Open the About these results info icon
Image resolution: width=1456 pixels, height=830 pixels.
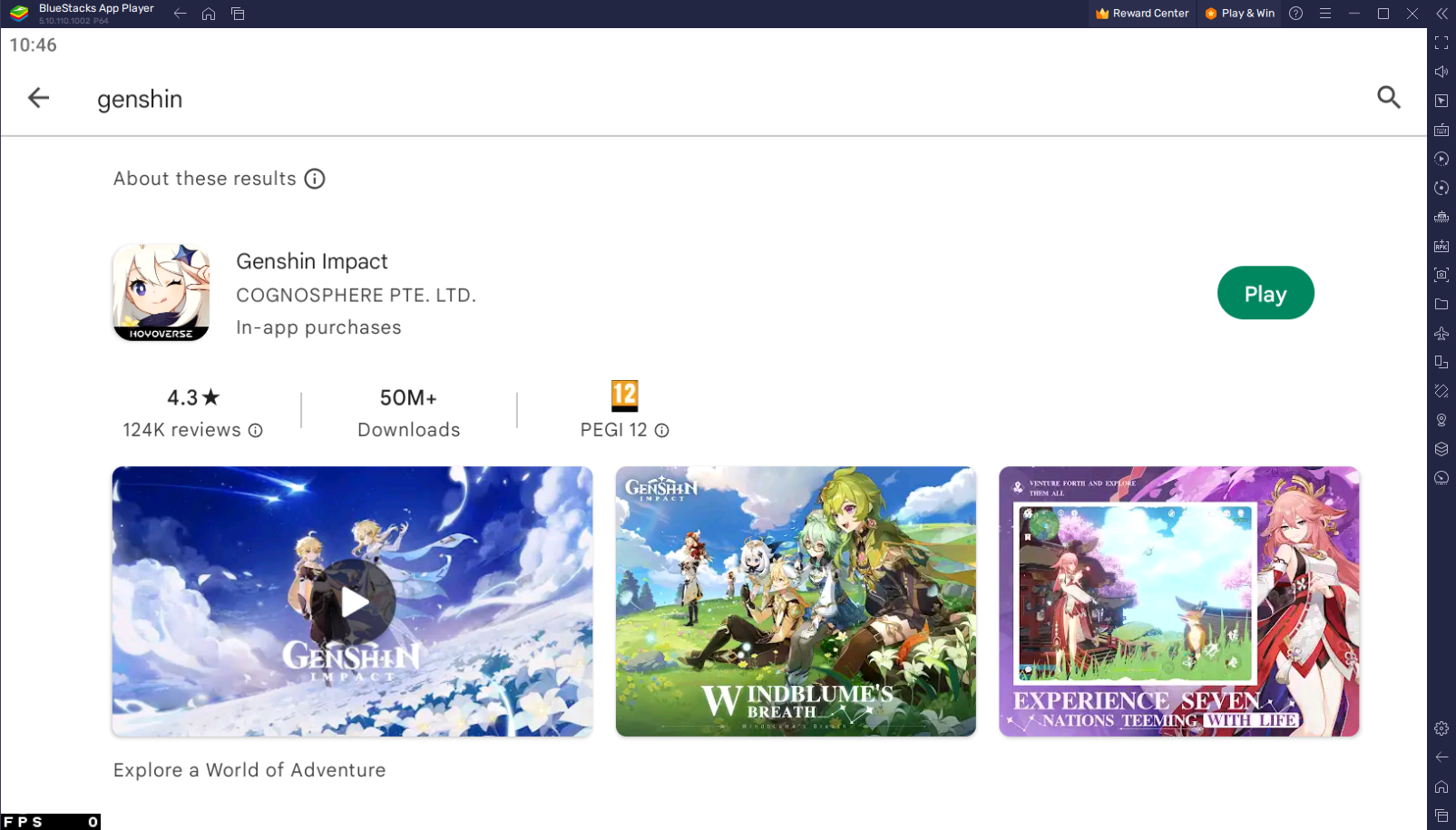[x=315, y=179]
